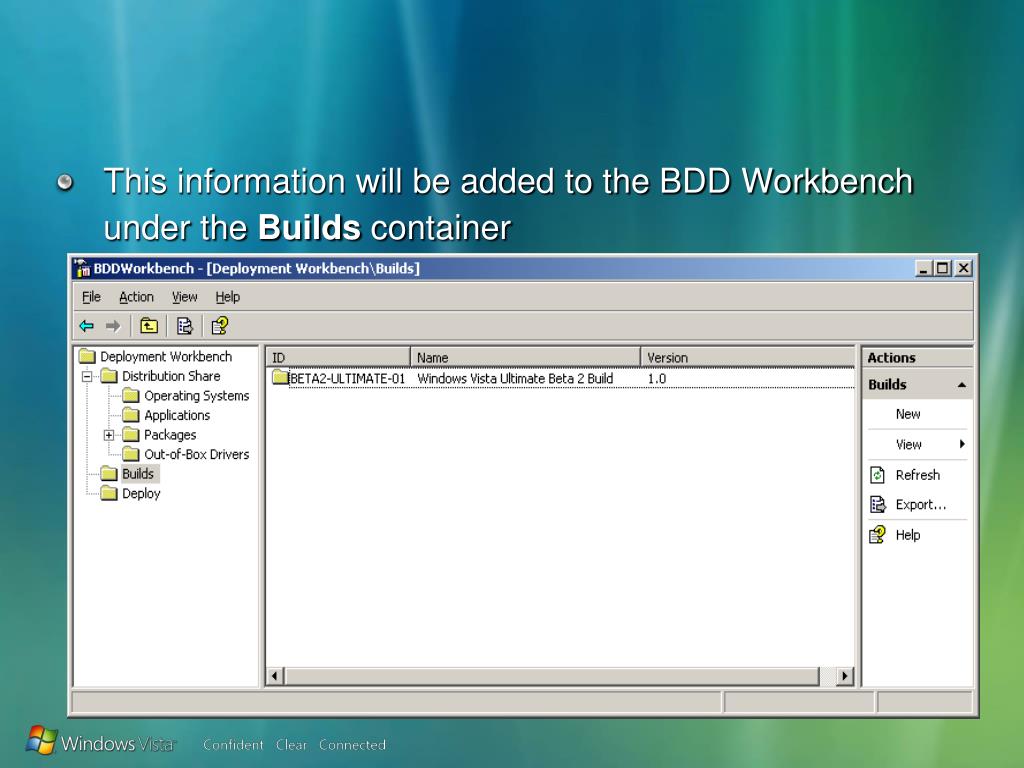Select Packages label in tree
The width and height of the screenshot is (1024, 768).
pyautogui.click(x=170, y=435)
